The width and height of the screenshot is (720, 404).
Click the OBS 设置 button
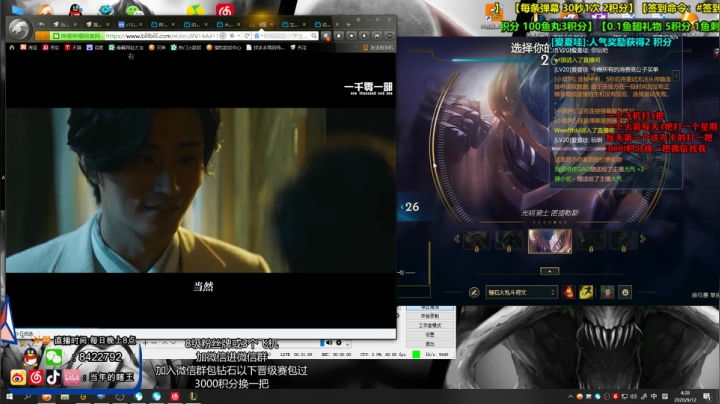click(430, 334)
